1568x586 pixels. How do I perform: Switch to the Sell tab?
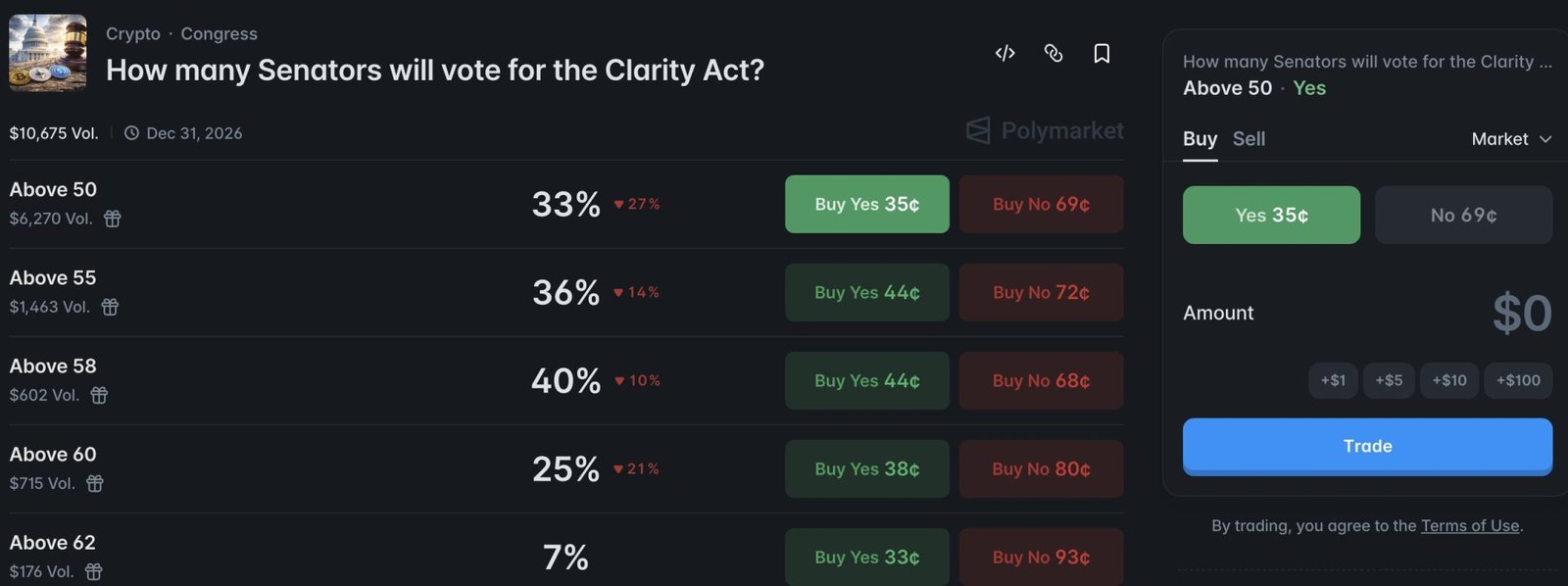click(1249, 139)
